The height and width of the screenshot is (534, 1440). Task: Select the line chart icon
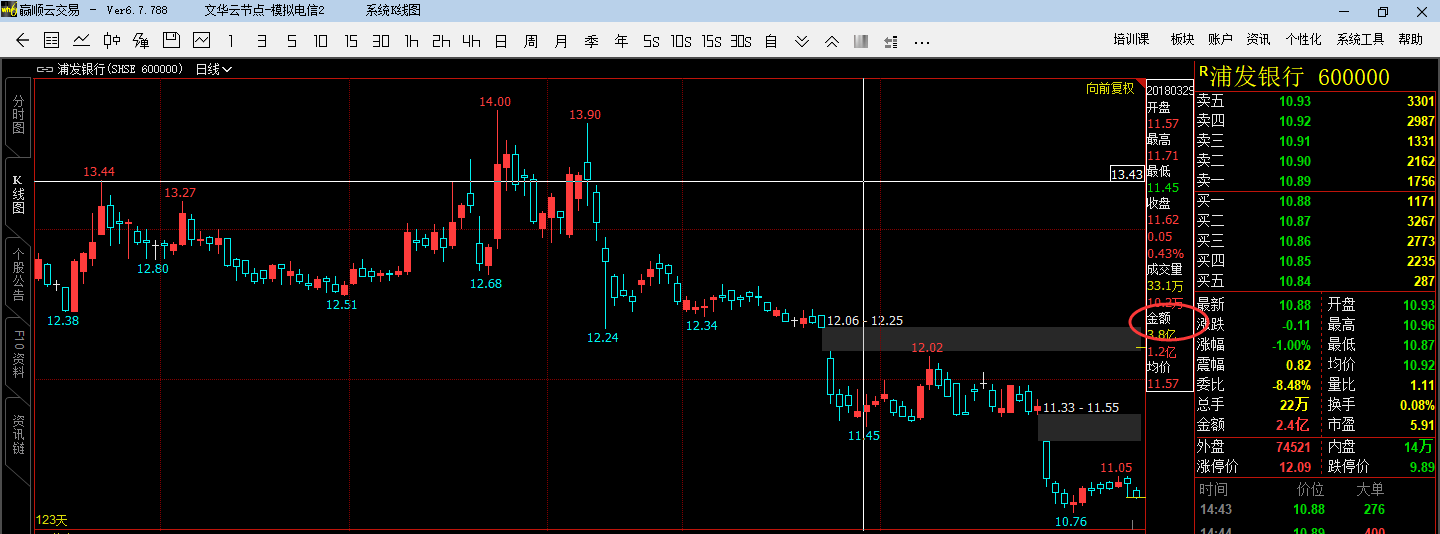click(82, 41)
